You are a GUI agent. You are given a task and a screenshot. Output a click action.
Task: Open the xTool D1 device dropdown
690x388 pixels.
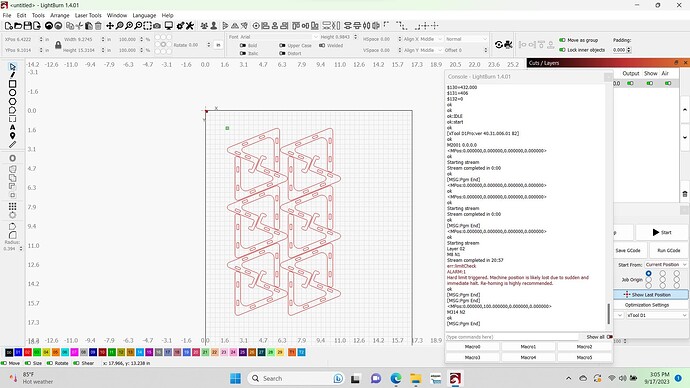(657, 315)
